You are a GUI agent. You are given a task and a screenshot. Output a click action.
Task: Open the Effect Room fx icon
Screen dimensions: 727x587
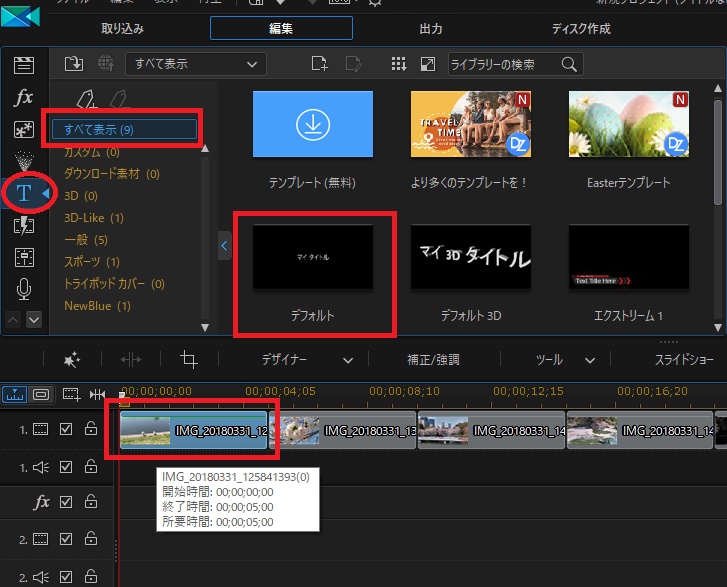24,98
